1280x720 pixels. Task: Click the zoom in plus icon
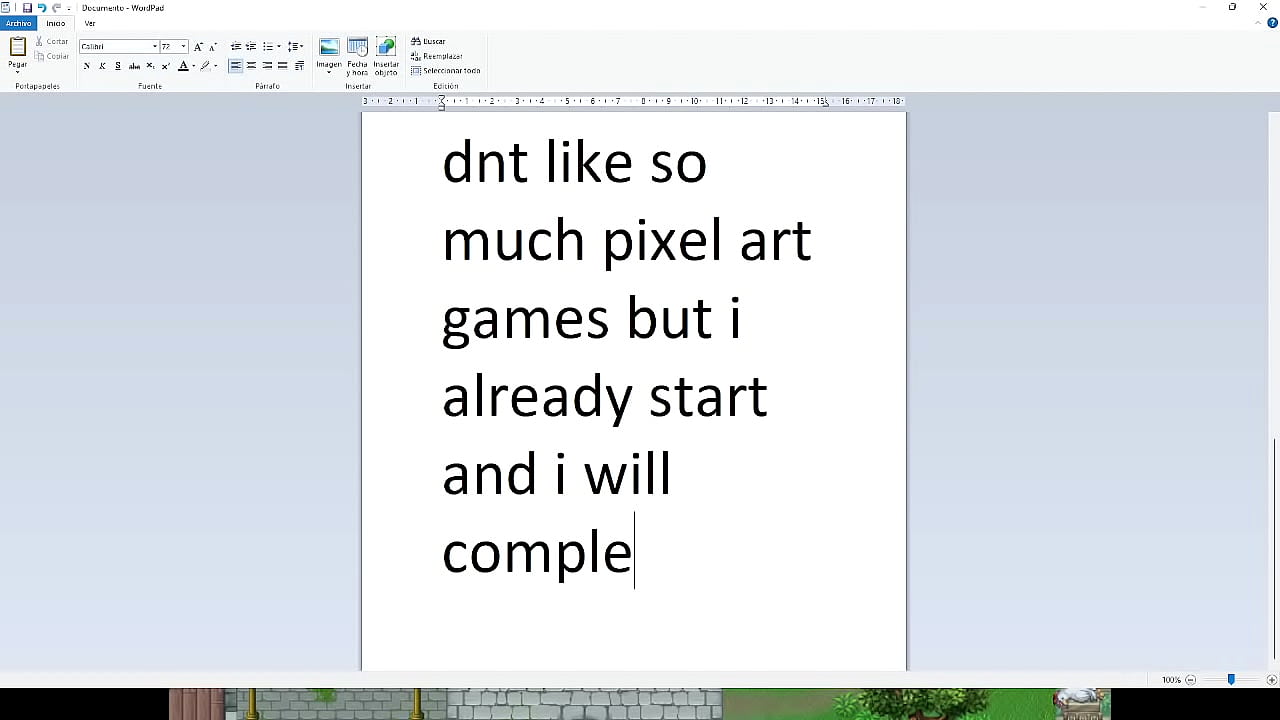(x=1271, y=680)
